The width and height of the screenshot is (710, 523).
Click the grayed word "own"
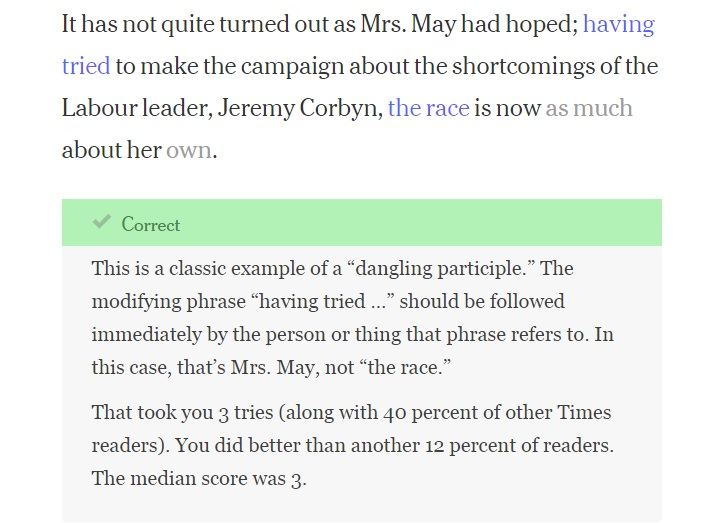(x=189, y=150)
